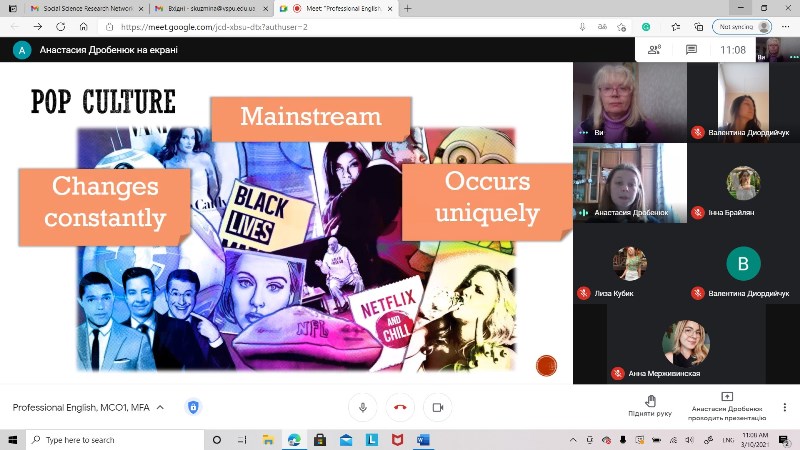Screen dimensions: 800x450
Task: Go to the browser home page
Action: pos(84,27)
